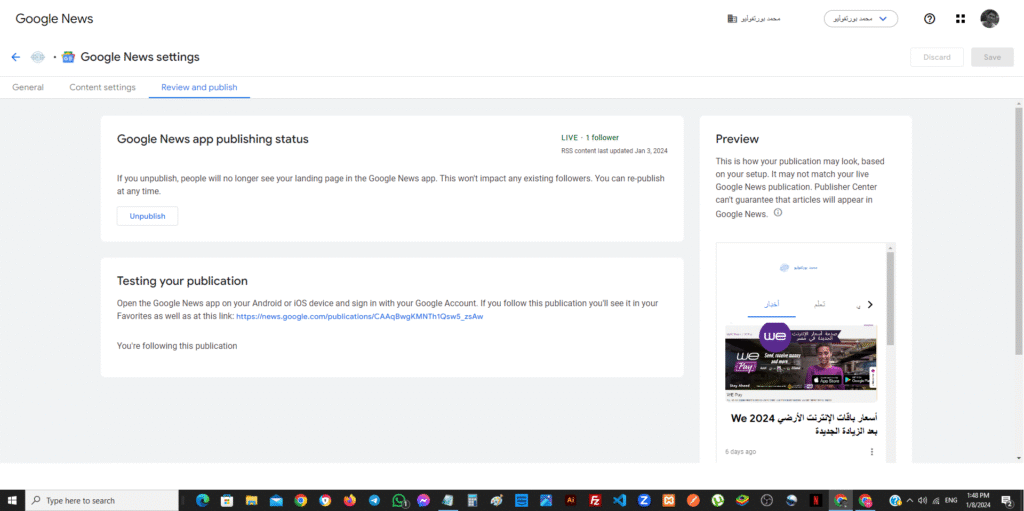Open the publication selector dropdown at top

(x=861, y=19)
